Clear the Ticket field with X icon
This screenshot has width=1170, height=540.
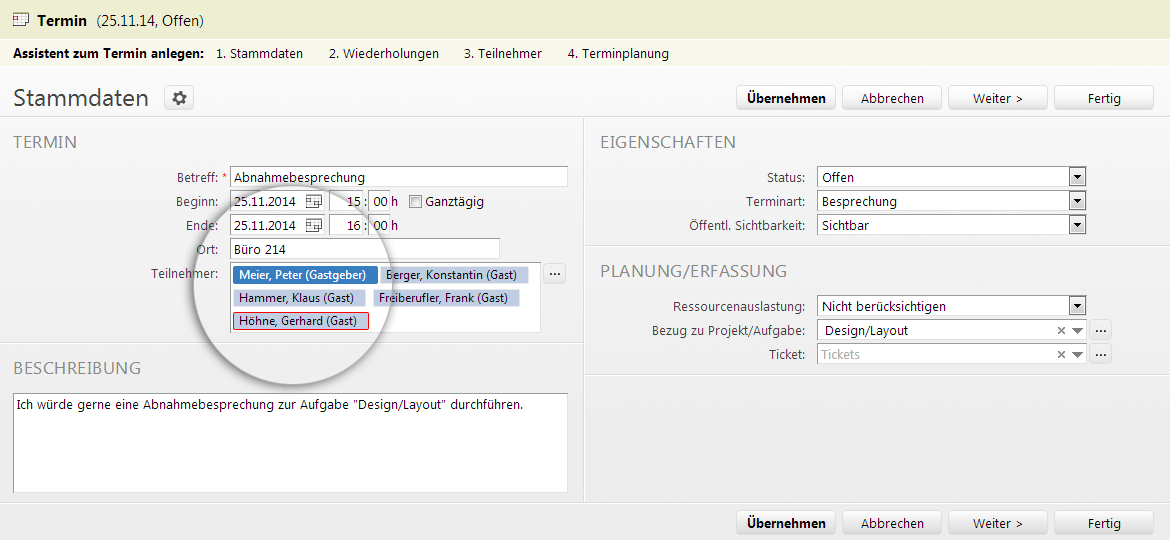(x=1061, y=354)
